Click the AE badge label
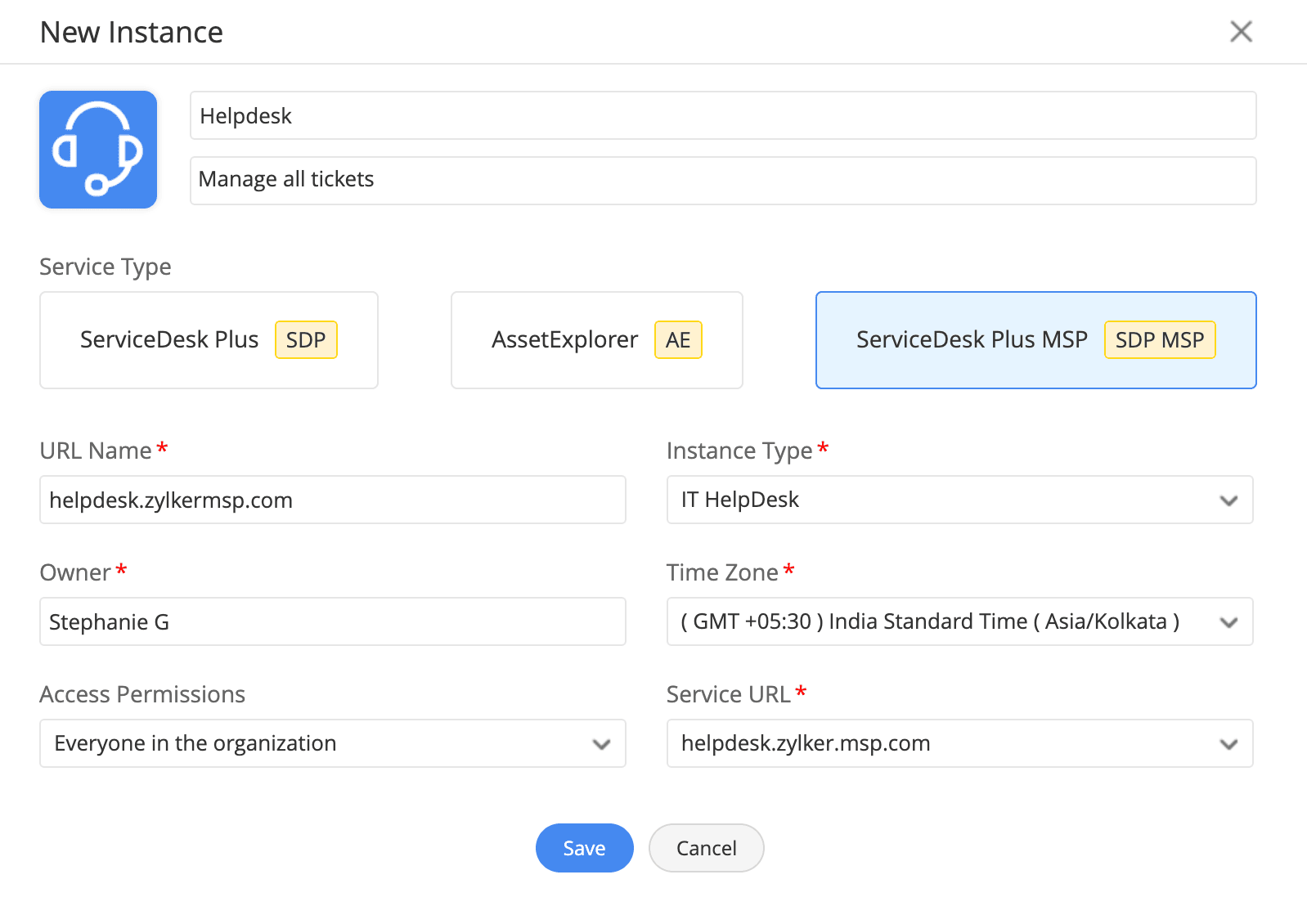This screenshot has height=924, width=1307. [x=677, y=340]
